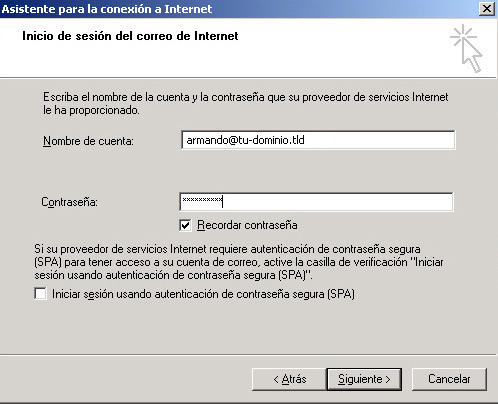
Task: Click the Escriba el nombre de la cuenta text
Action: pyautogui.click(x=246, y=103)
